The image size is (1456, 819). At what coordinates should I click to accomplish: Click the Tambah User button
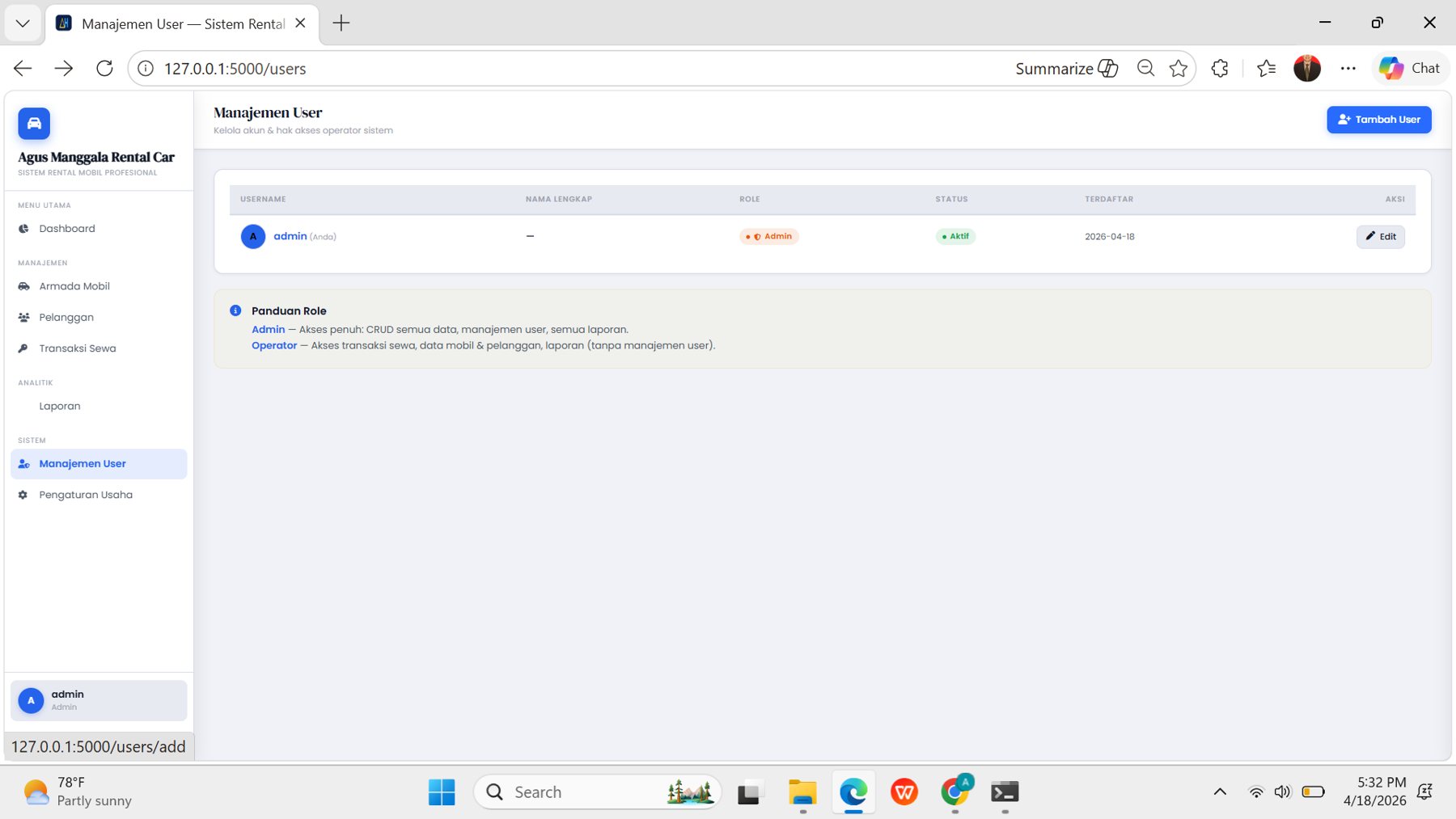tap(1378, 120)
